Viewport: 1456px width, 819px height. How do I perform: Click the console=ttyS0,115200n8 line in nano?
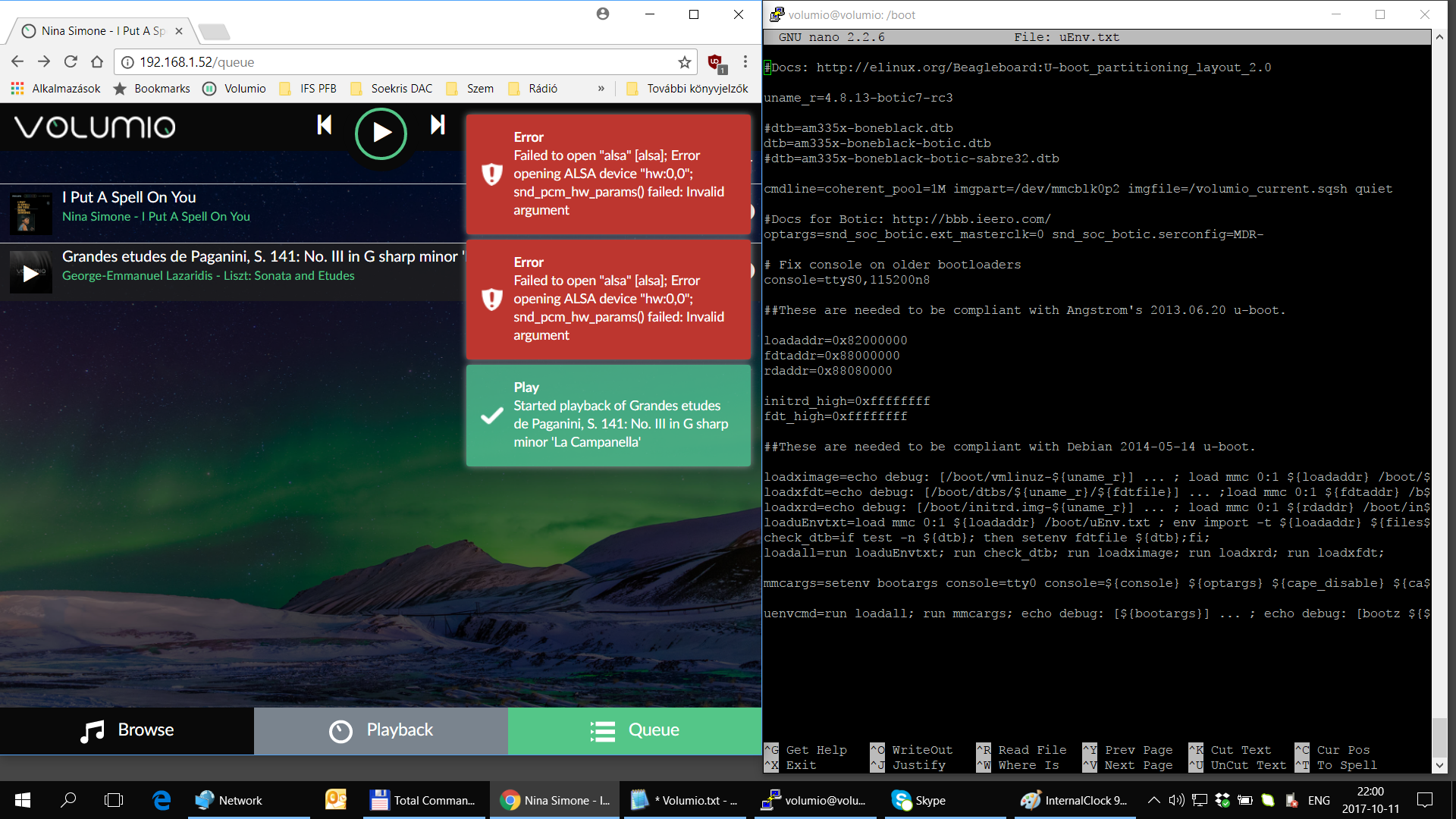click(847, 280)
